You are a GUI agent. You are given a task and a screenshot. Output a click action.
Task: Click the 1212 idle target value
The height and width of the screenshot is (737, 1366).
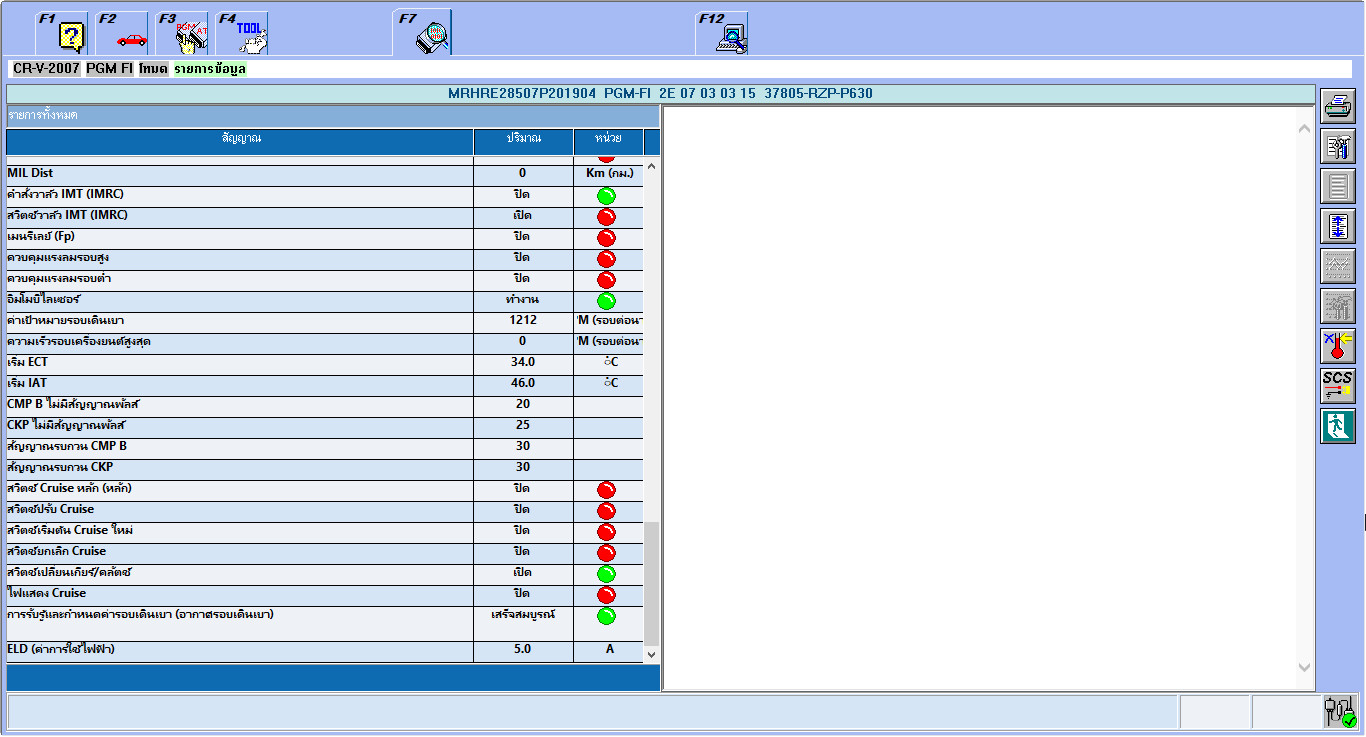tap(522, 320)
